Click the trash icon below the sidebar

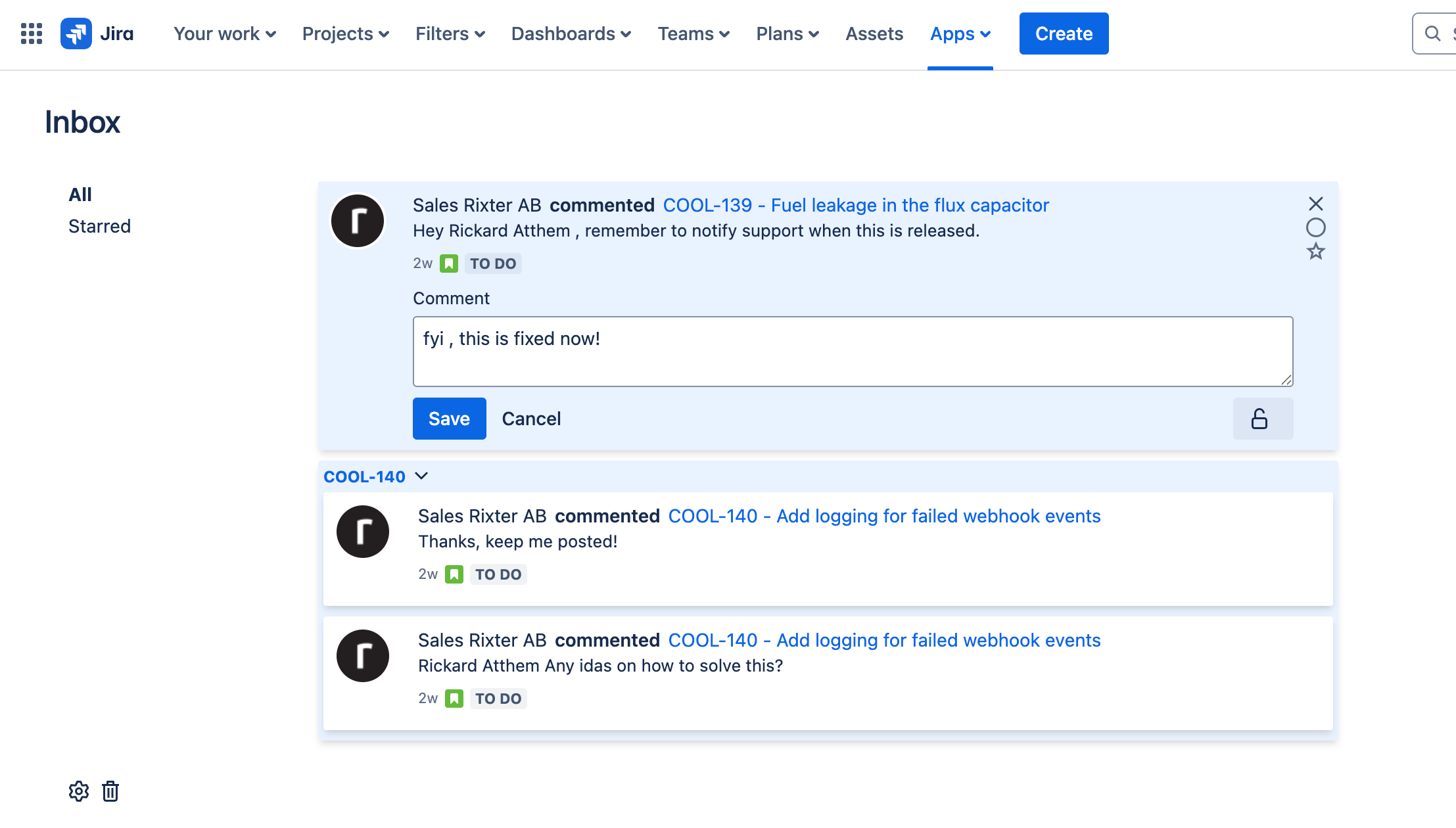(110, 791)
